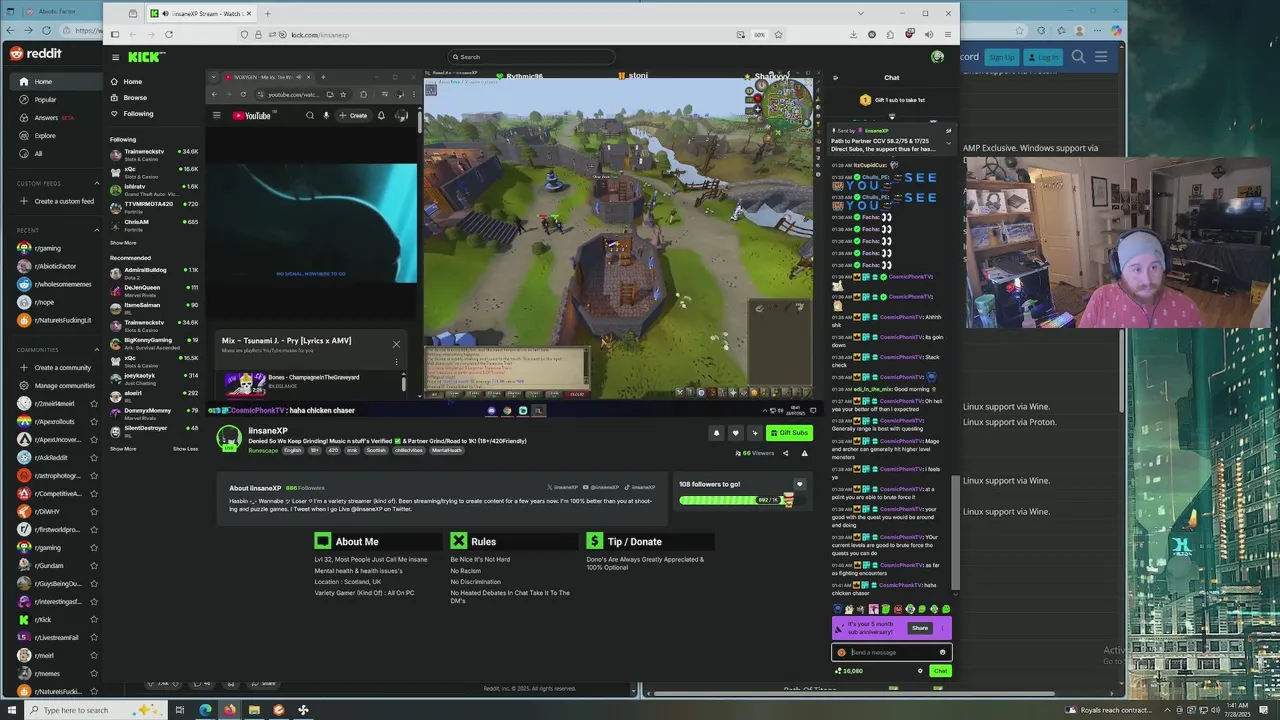Open Kick user avatar menu

937,57
